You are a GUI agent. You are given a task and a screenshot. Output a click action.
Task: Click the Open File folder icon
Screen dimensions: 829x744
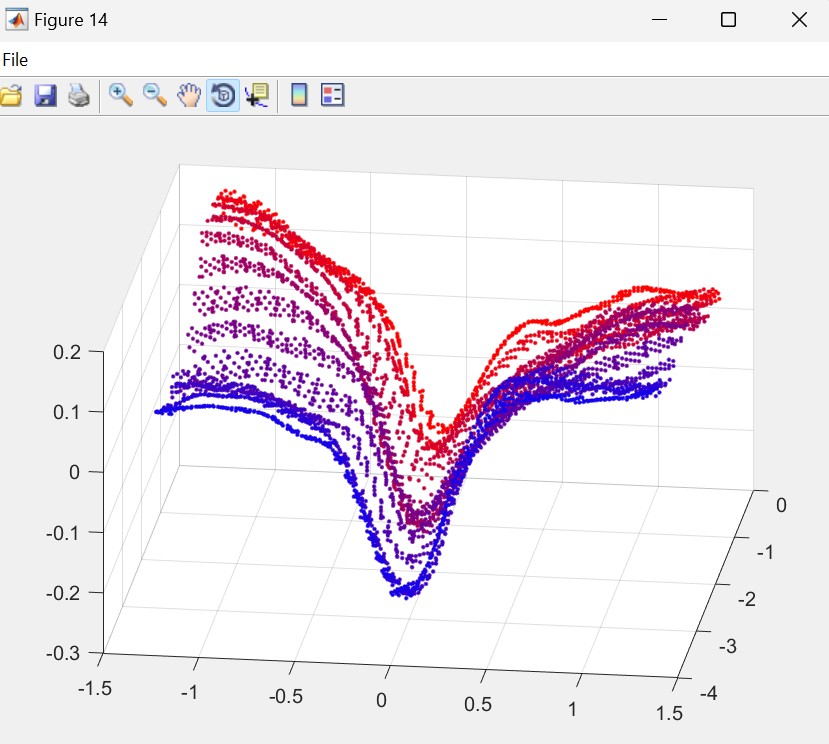(x=10, y=96)
